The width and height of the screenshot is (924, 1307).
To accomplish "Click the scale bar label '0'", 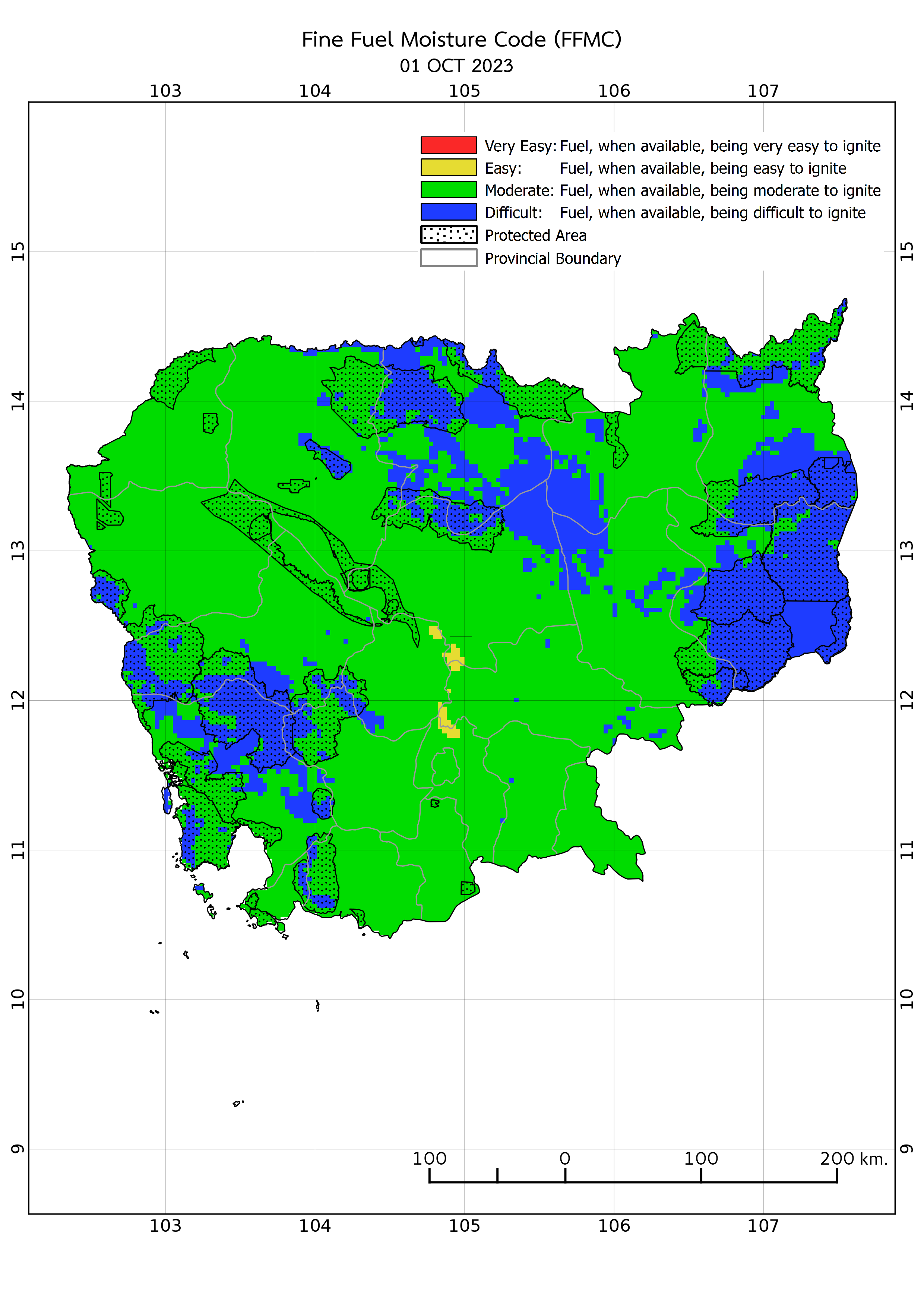I will click(565, 1158).
